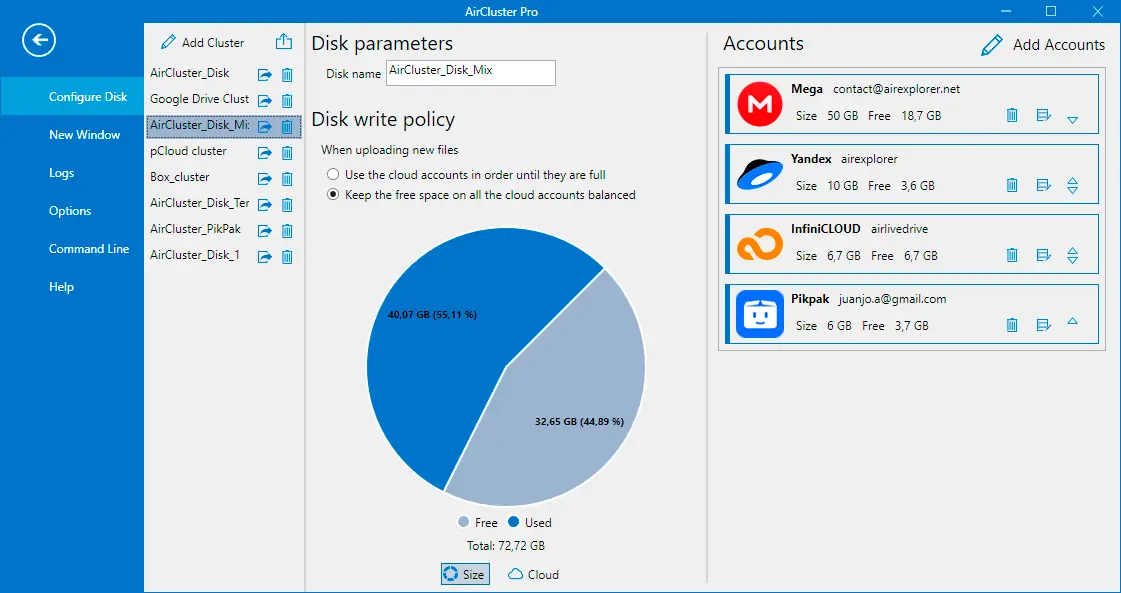
Task: Delete AirCluster_Disk_1 with trash icon
Action: point(287,256)
